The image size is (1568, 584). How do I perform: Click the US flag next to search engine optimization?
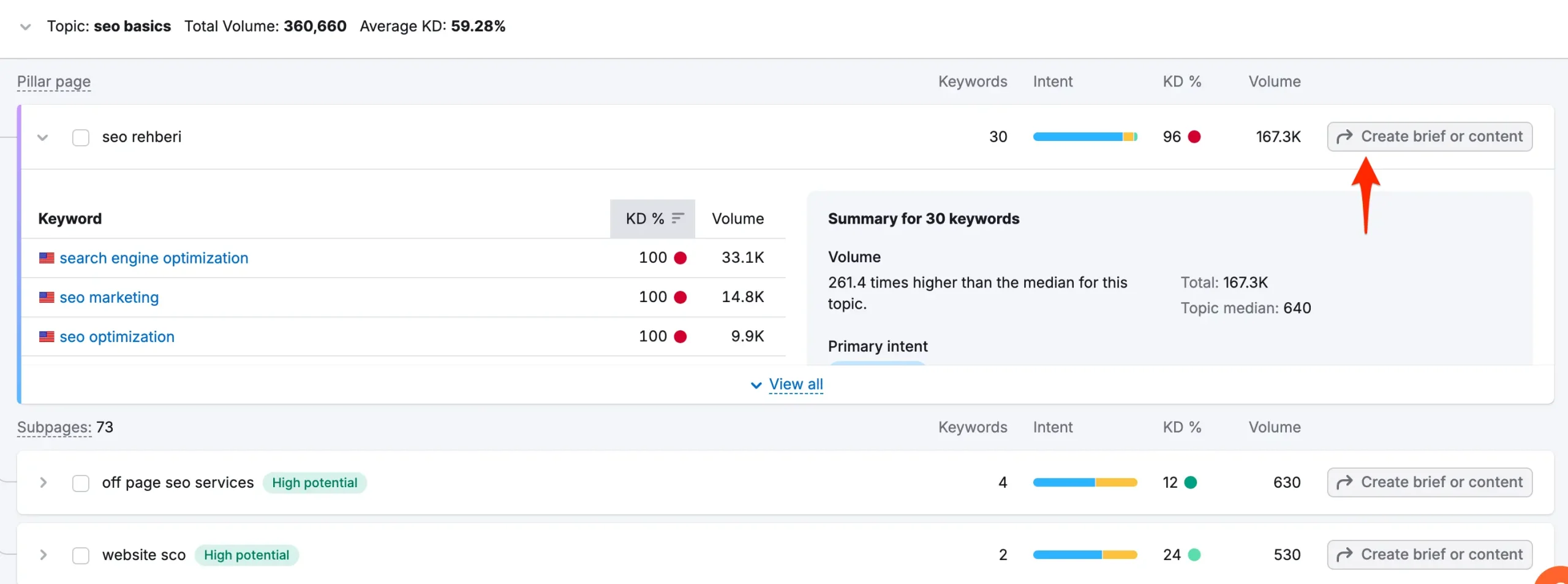click(x=47, y=258)
